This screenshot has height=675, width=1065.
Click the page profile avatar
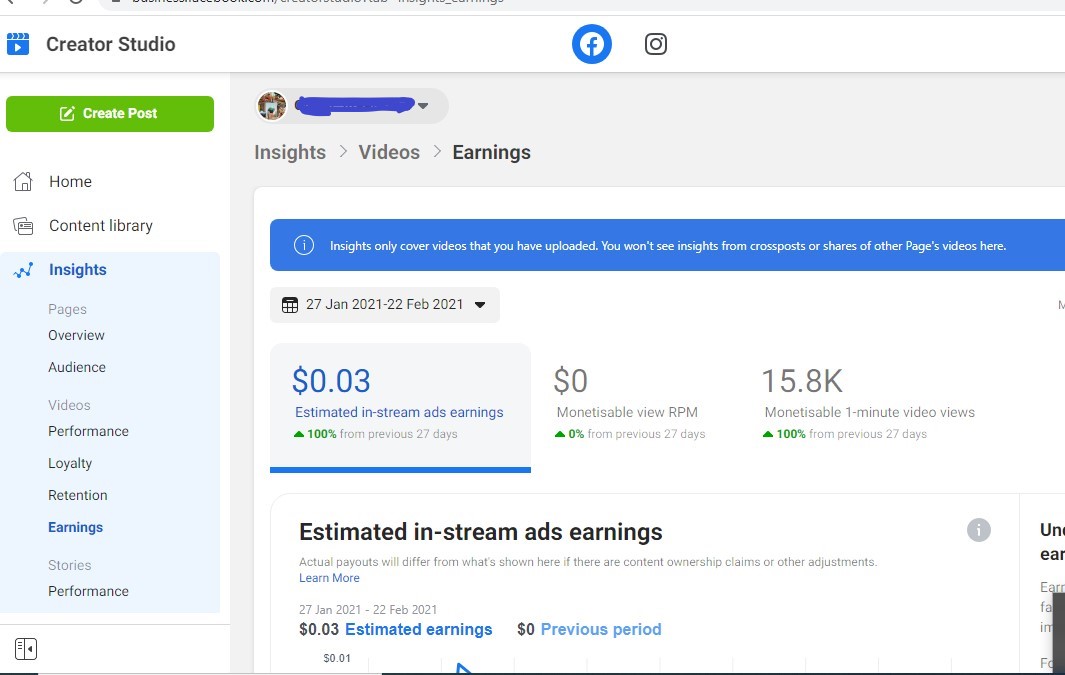click(272, 106)
